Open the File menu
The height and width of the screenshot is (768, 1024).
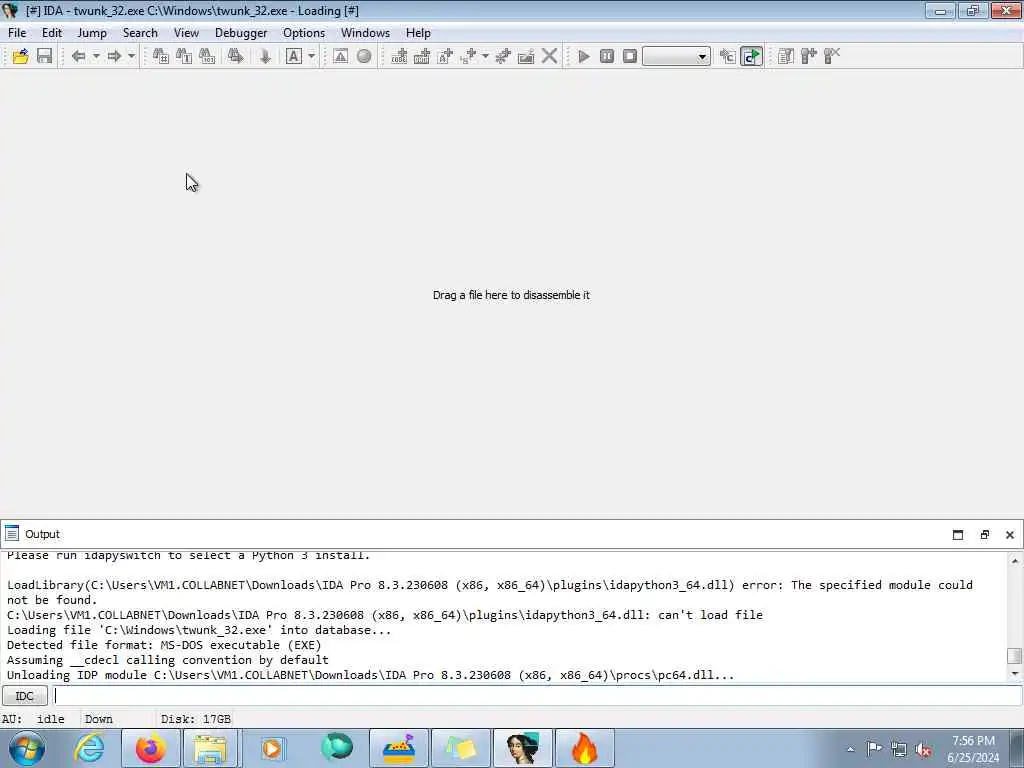(17, 33)
